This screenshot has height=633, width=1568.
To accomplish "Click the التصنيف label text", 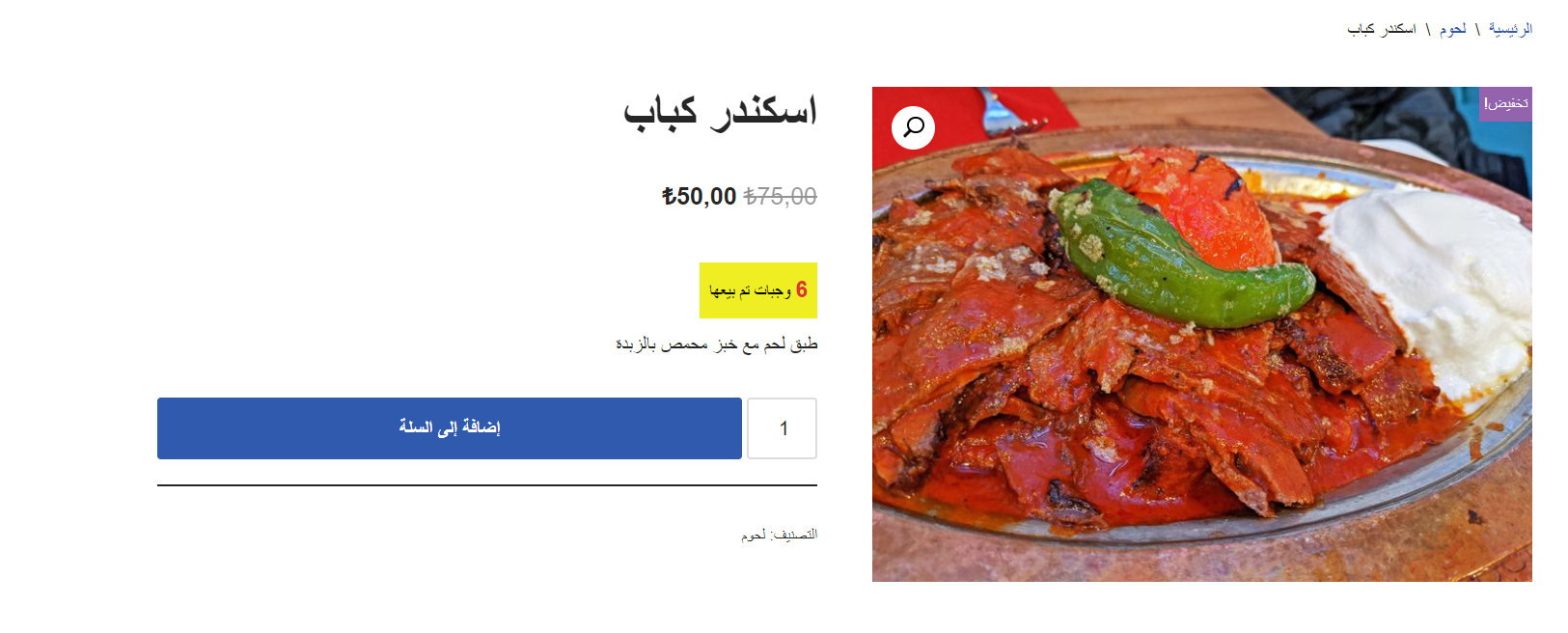I will point(795,535).
